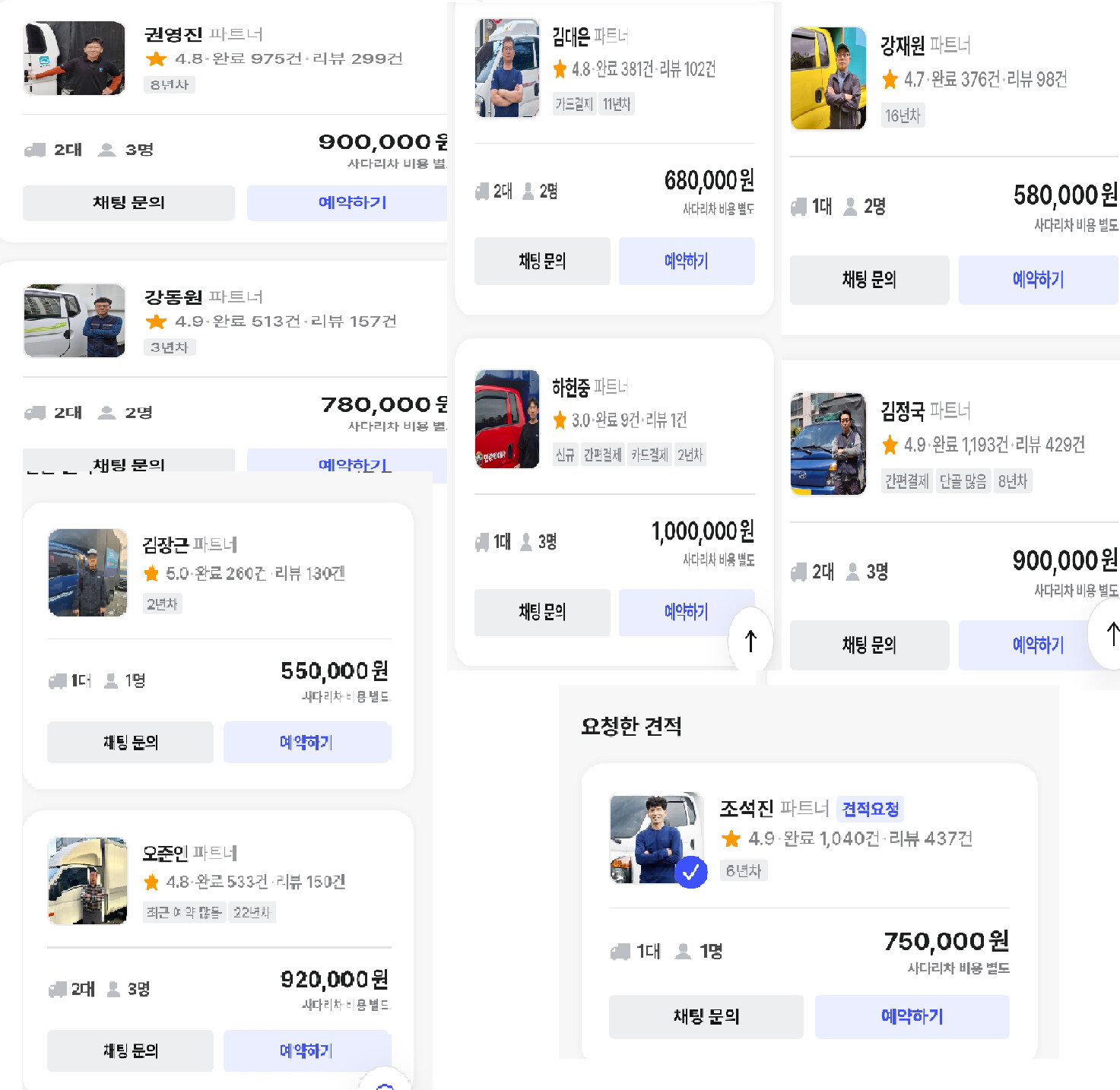Viewport: 1120px width, 1090px height.
Task: Click the truck icon in 김대은 card
Action: [x=482, y=192]
